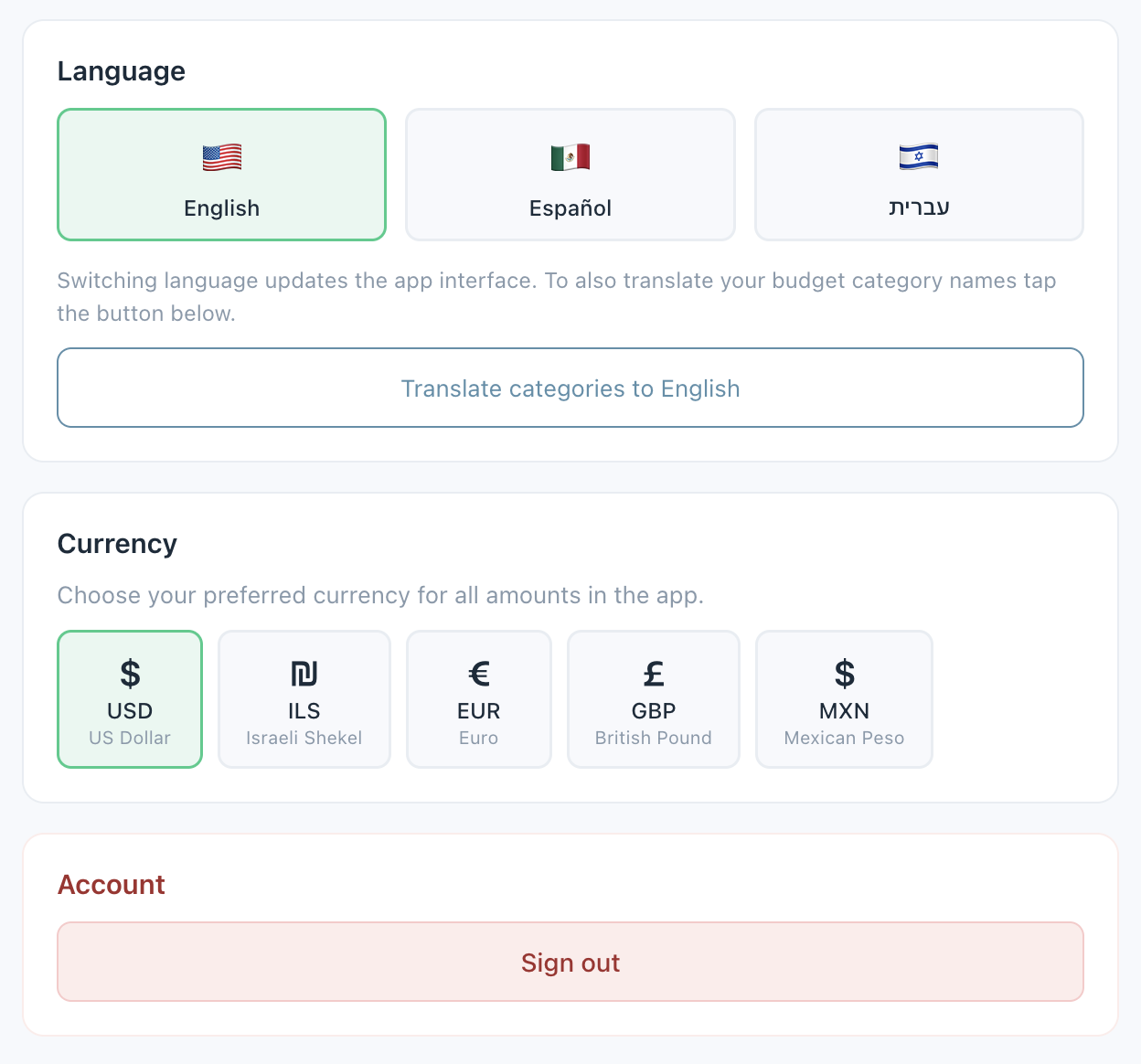This screenshot has width=1141, height=1064.
Task: Choose the עברית language label
Action: coord(919,208)
